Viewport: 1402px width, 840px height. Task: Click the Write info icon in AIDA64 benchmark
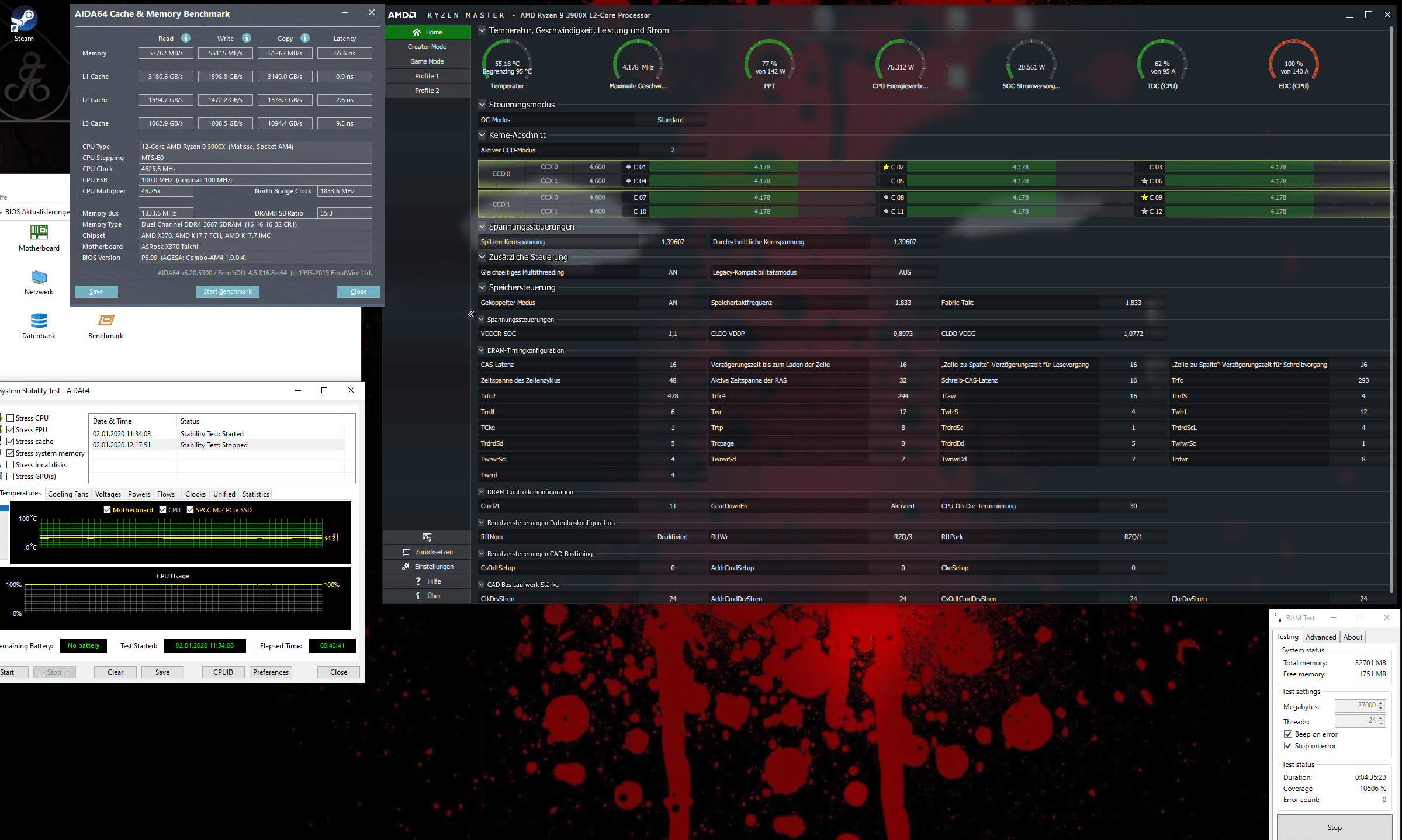pyautogui.click(x=247, y=38)
